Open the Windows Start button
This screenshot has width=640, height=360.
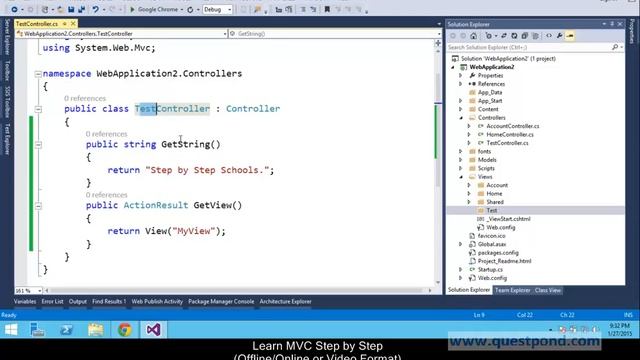(11, 329)
